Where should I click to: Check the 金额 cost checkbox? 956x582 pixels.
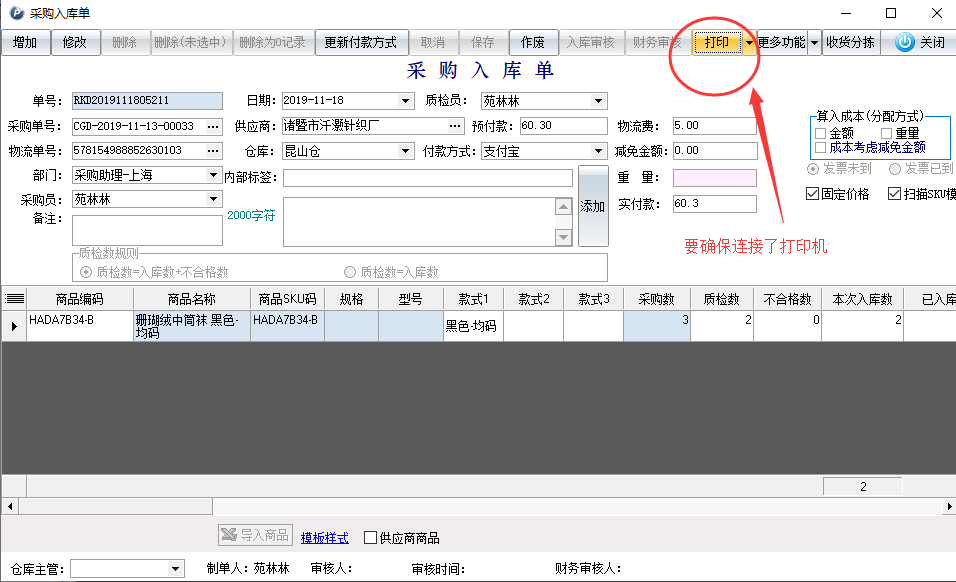click(821, 133)
